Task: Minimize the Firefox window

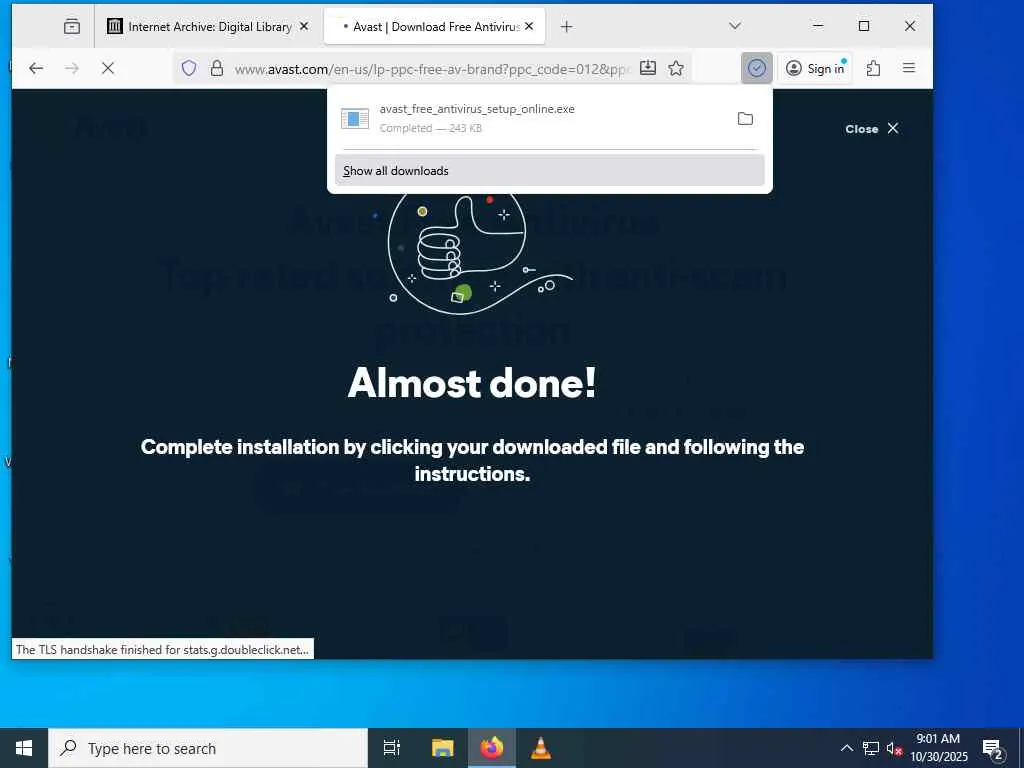Action: (818, 26)
